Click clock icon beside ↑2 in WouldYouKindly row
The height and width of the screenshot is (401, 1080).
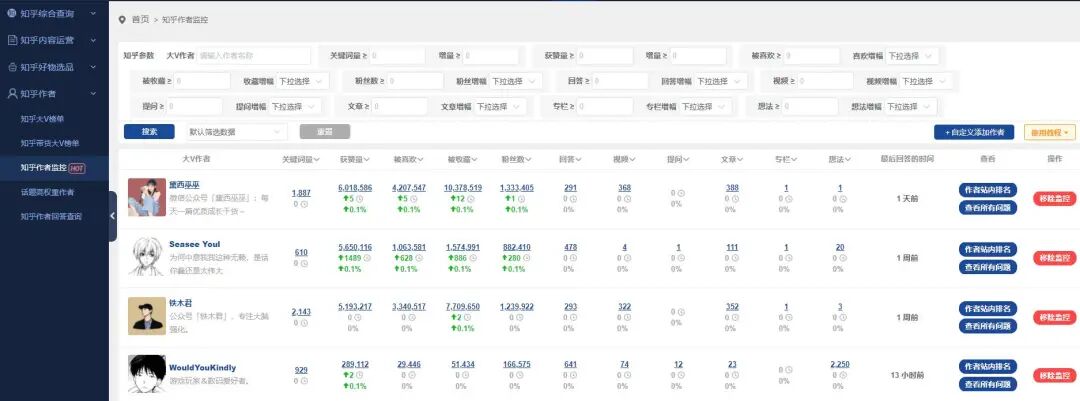(362, 376)
